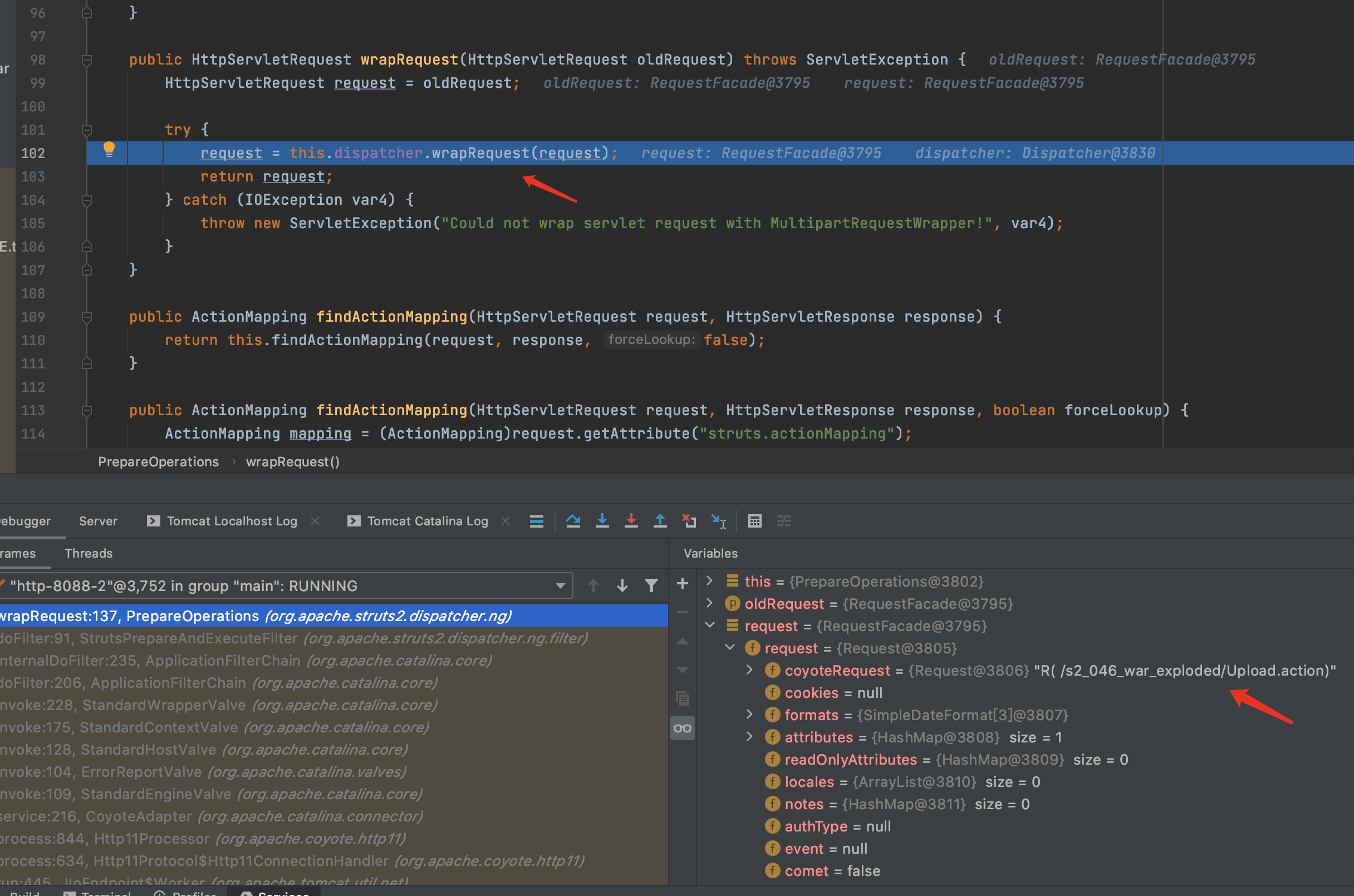Select the internalDoFilter:235 ApplicationFilterChain frame
This screenshot has width=1354, height=896.
click(x=334, y=660)
